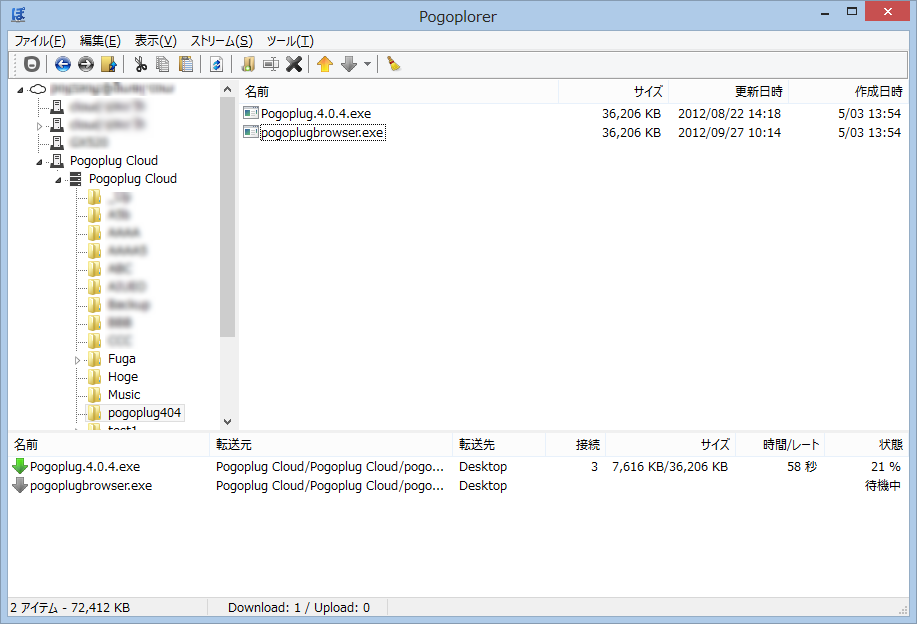The image size is (917, 624).
Task: Select the pogoplug404 tree item
Action: coord(144,413)
